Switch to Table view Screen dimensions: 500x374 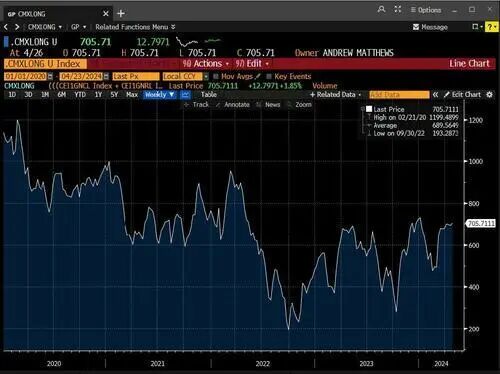209,95
